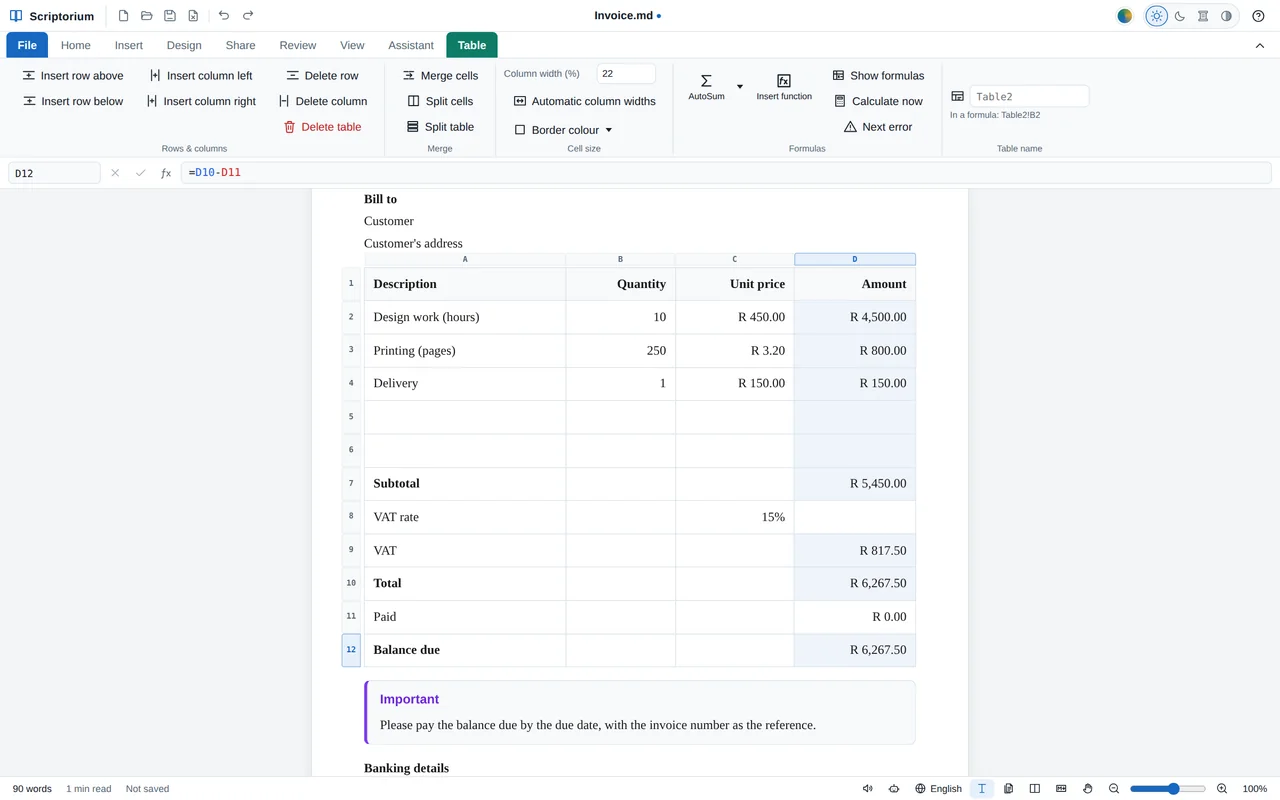The width and height of the screenshot is (1280, 800).
Task: Switch to the Insert tab
Action: 129,45
